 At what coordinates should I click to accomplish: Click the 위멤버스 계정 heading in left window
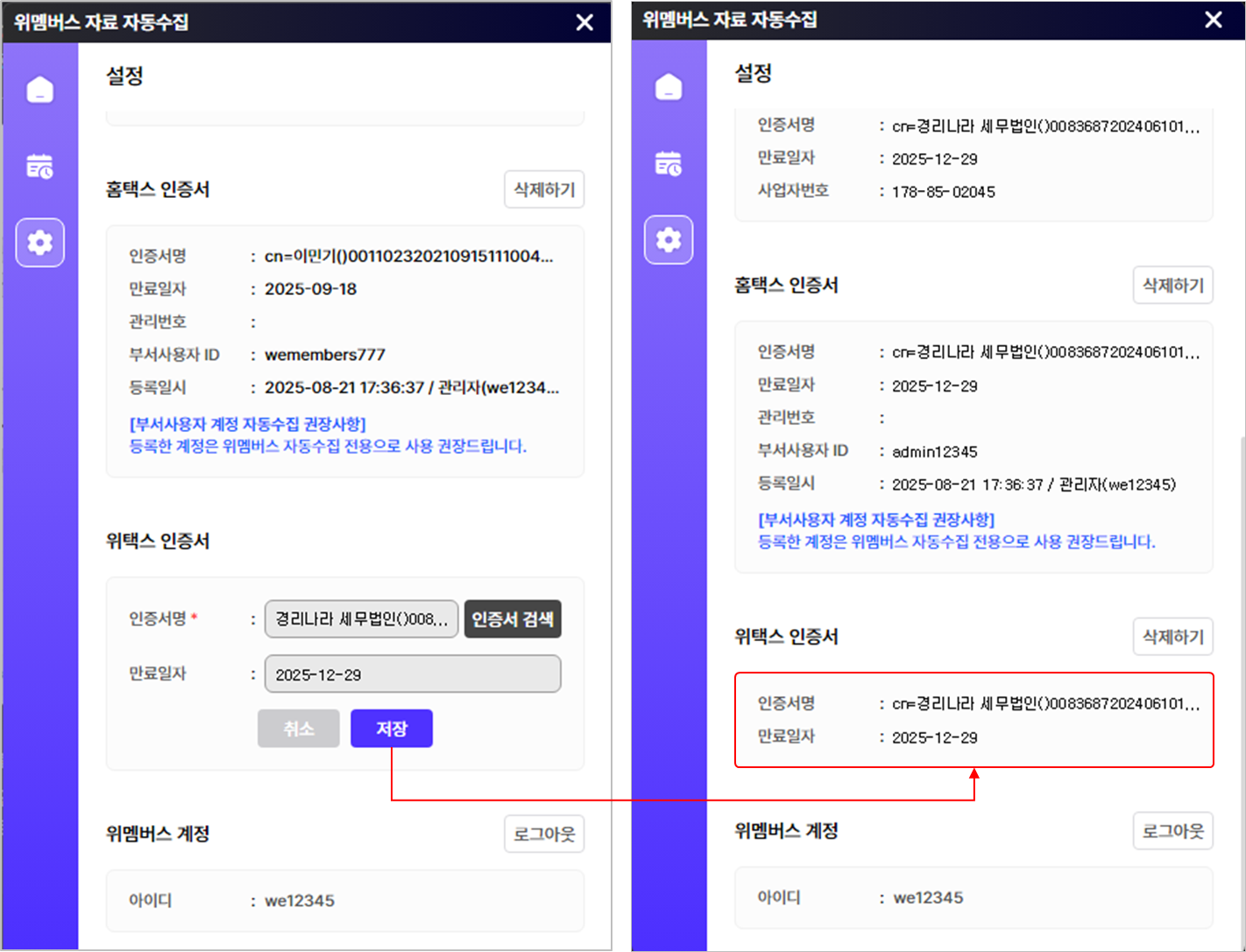click(x=158, y=834)
